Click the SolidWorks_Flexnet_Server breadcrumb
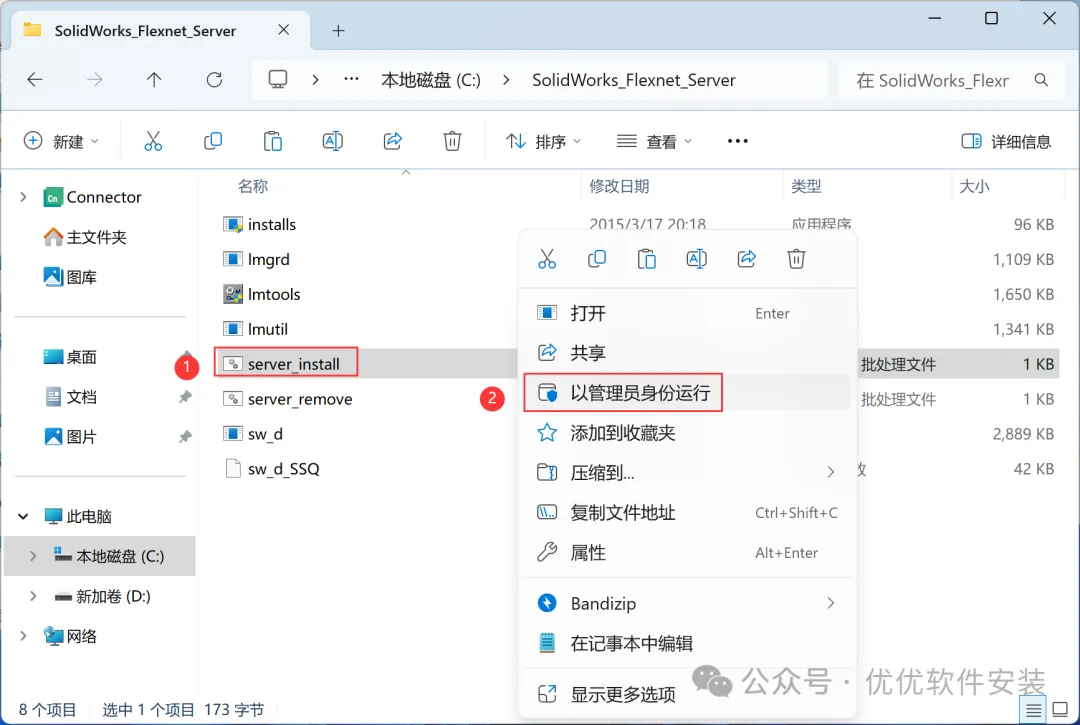1080x725 pixels. (x=634, y=80)
